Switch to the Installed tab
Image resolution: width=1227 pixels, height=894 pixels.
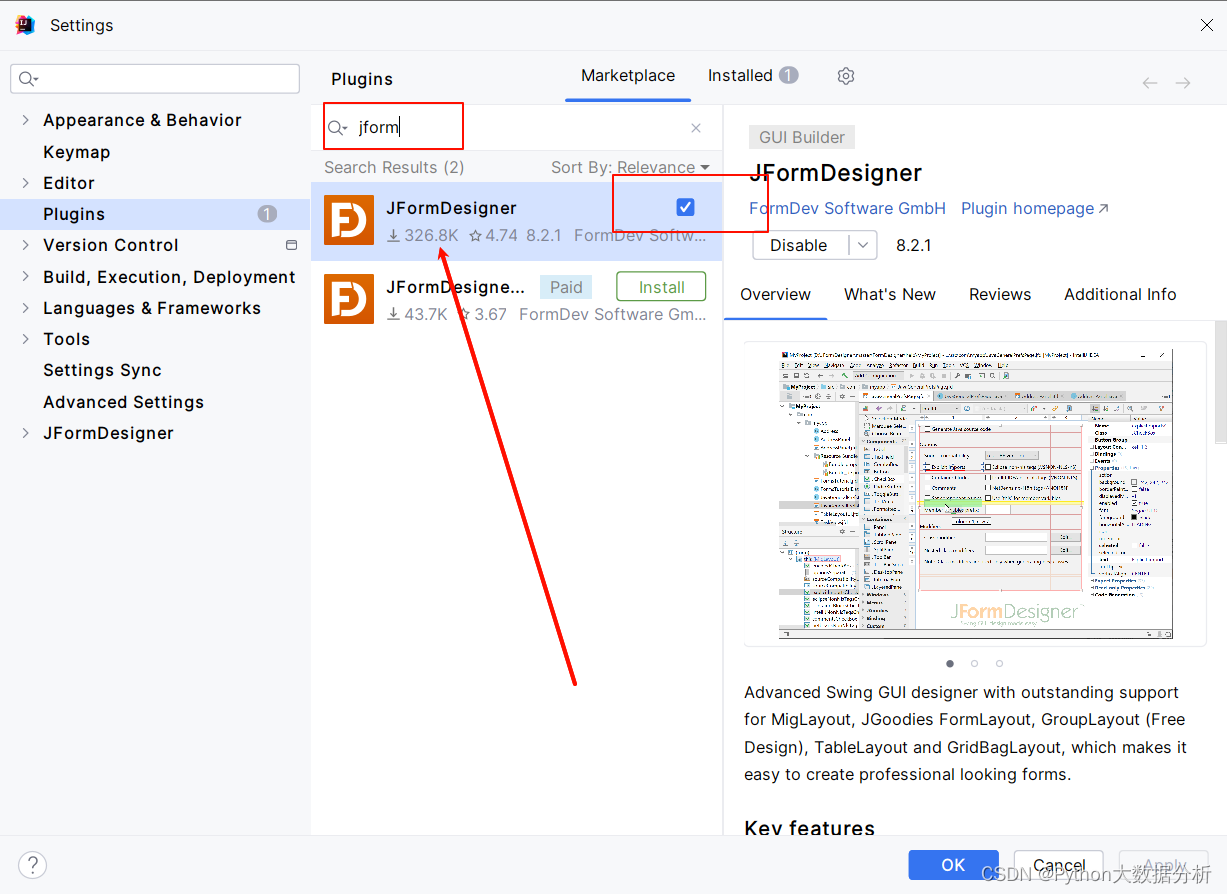click(752, 76)
